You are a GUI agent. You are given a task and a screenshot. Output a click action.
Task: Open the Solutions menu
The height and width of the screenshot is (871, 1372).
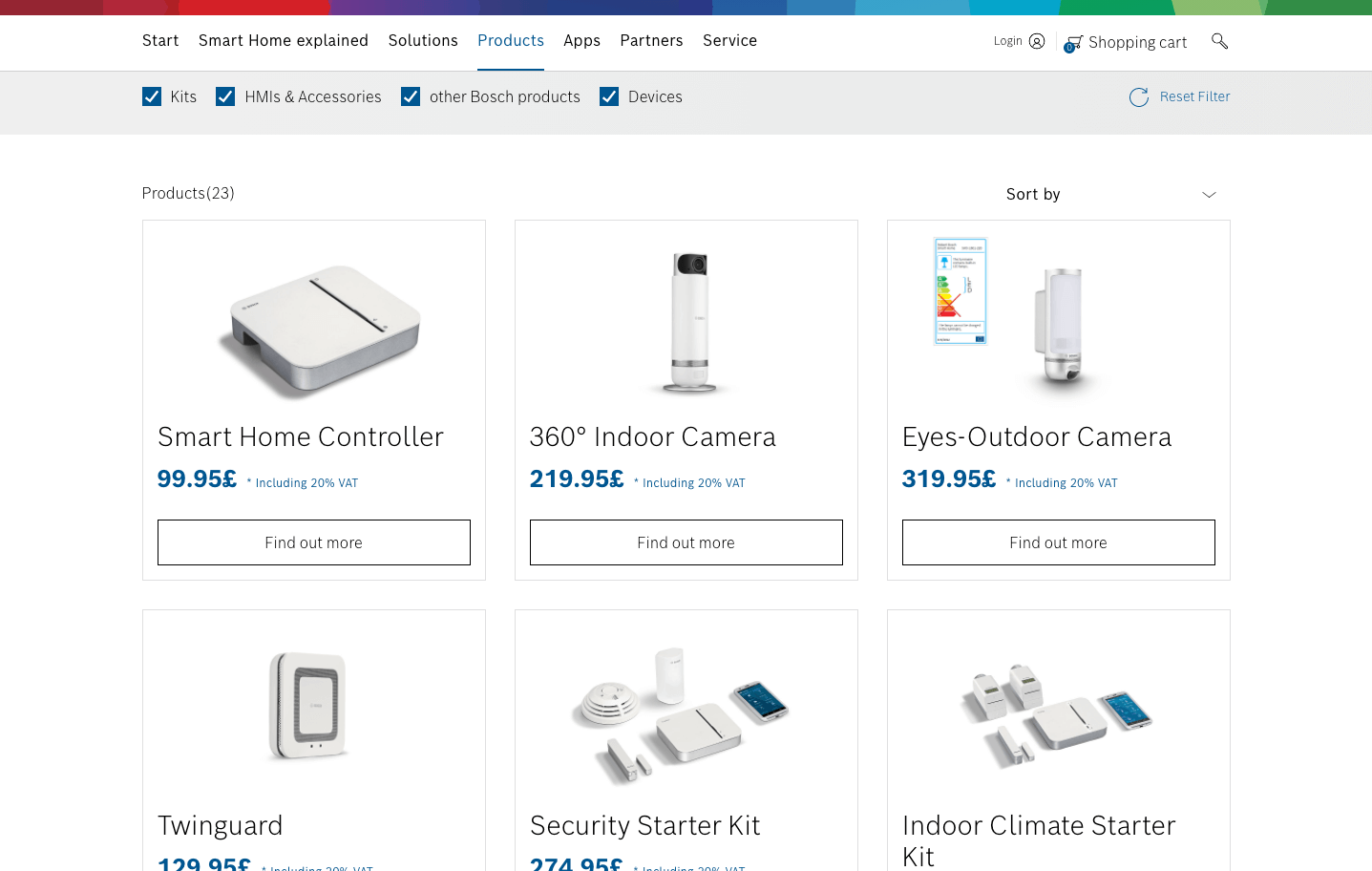pos(423,40)
